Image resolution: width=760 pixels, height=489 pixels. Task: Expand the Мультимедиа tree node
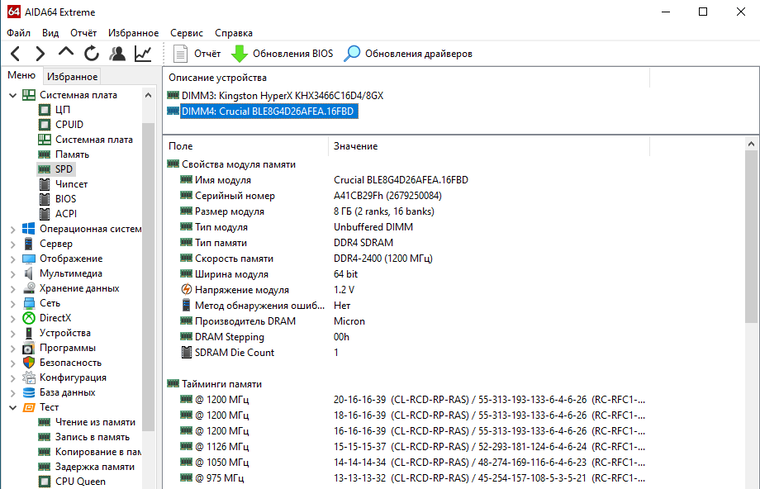(13, 274)
